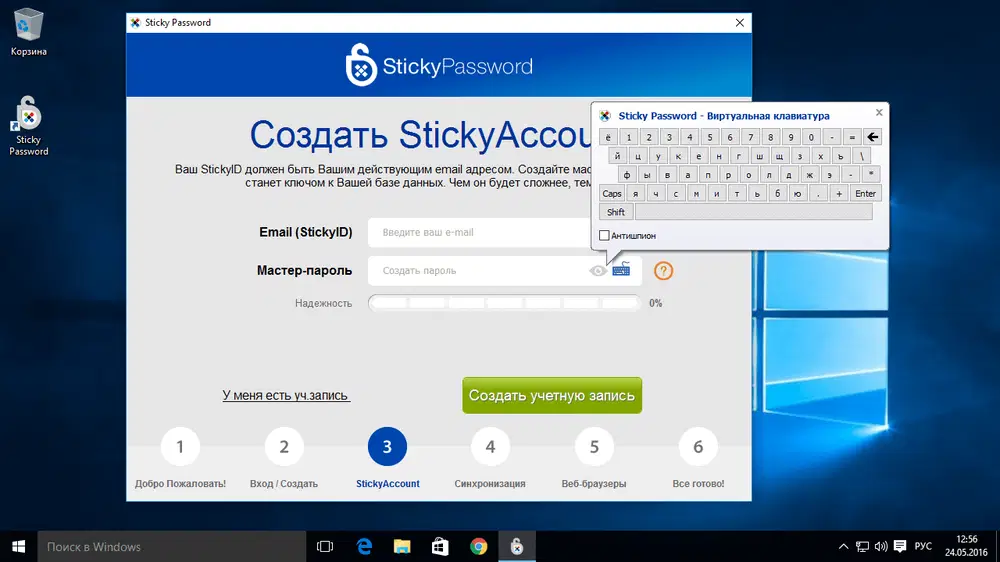
Task: Click virtual keyboard title bar icon
Action: [605, 115]
